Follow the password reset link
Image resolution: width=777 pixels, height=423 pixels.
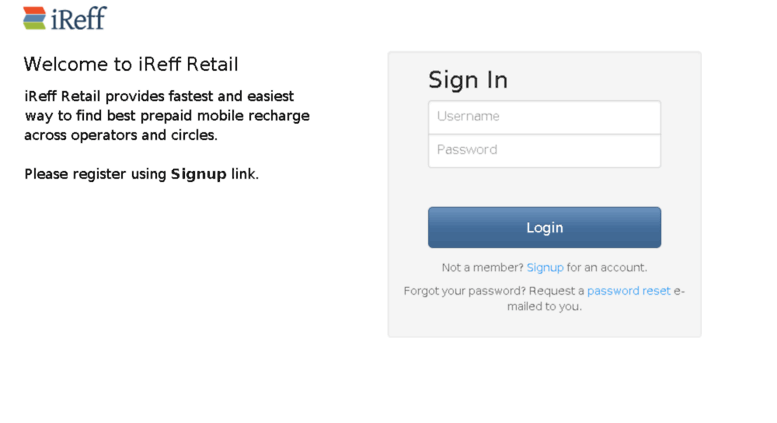[x=628, y=291]
